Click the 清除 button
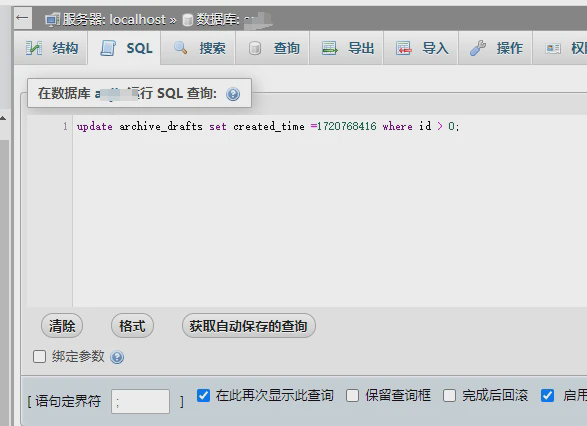This screenshot has height=426, width=587. (62, 326)
